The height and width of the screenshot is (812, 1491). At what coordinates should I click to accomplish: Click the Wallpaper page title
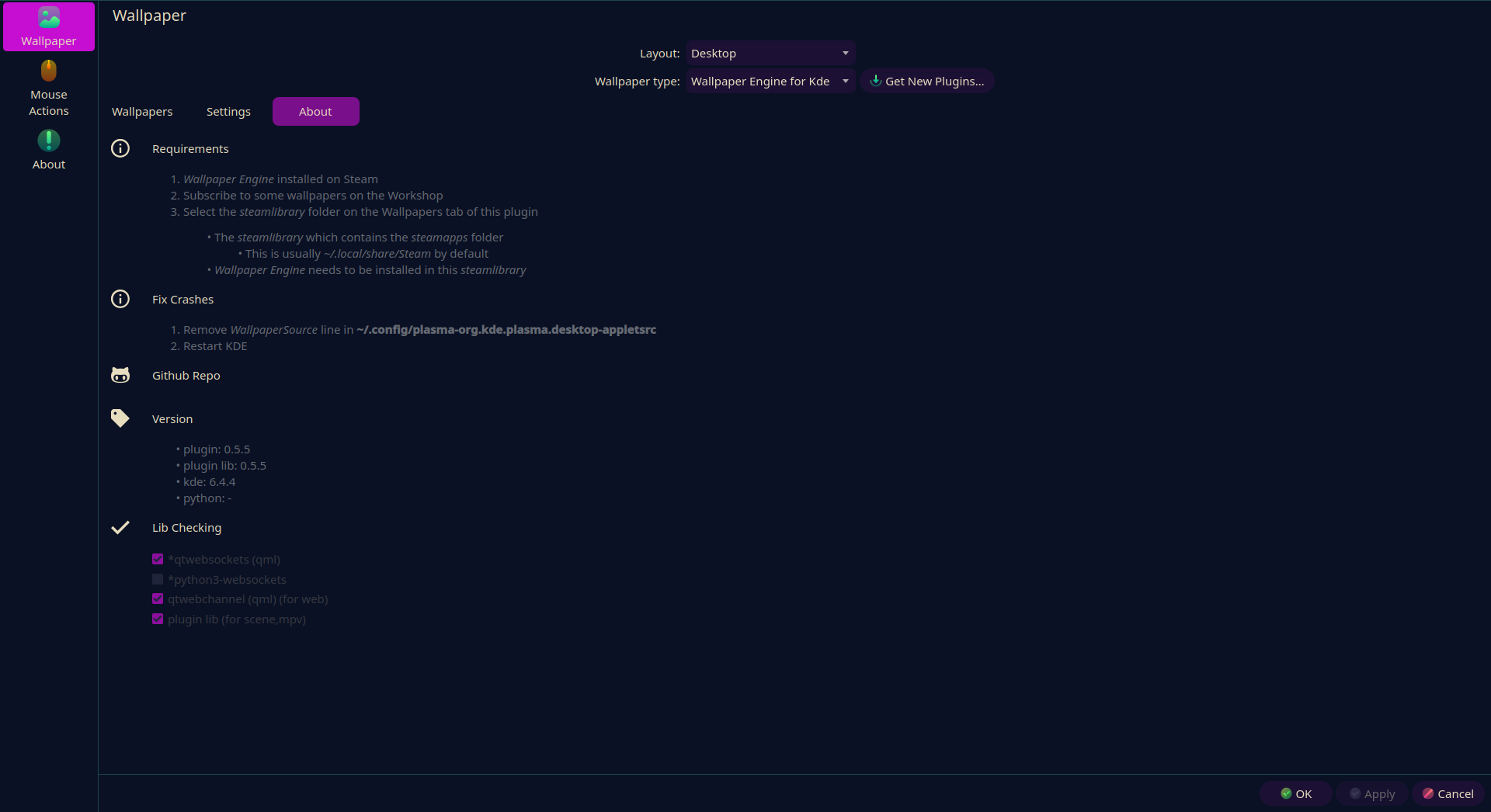(x=149, y=16)
